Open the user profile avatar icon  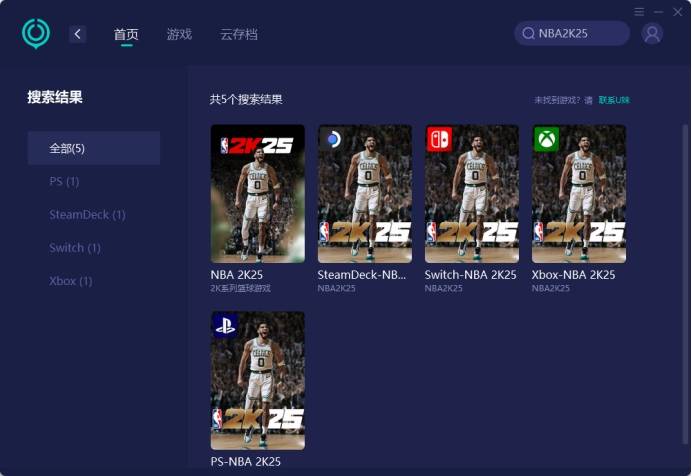[652, 34]
